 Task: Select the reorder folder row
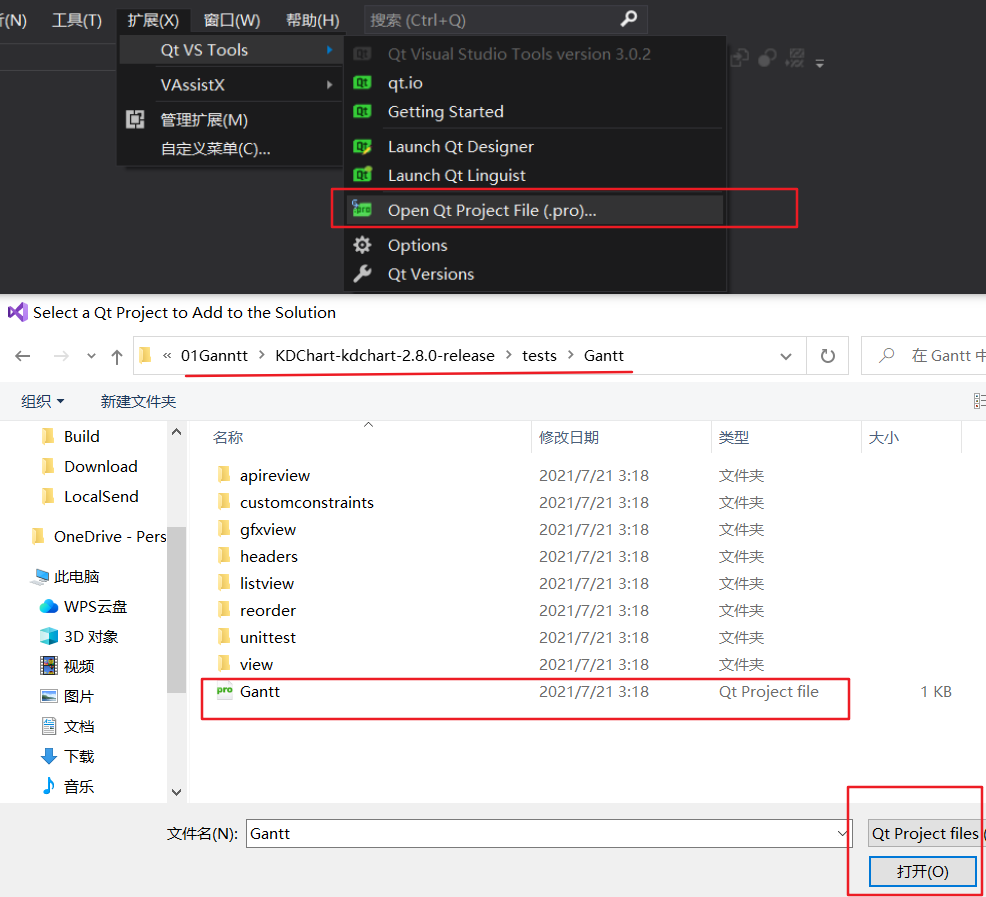[490, 610]
